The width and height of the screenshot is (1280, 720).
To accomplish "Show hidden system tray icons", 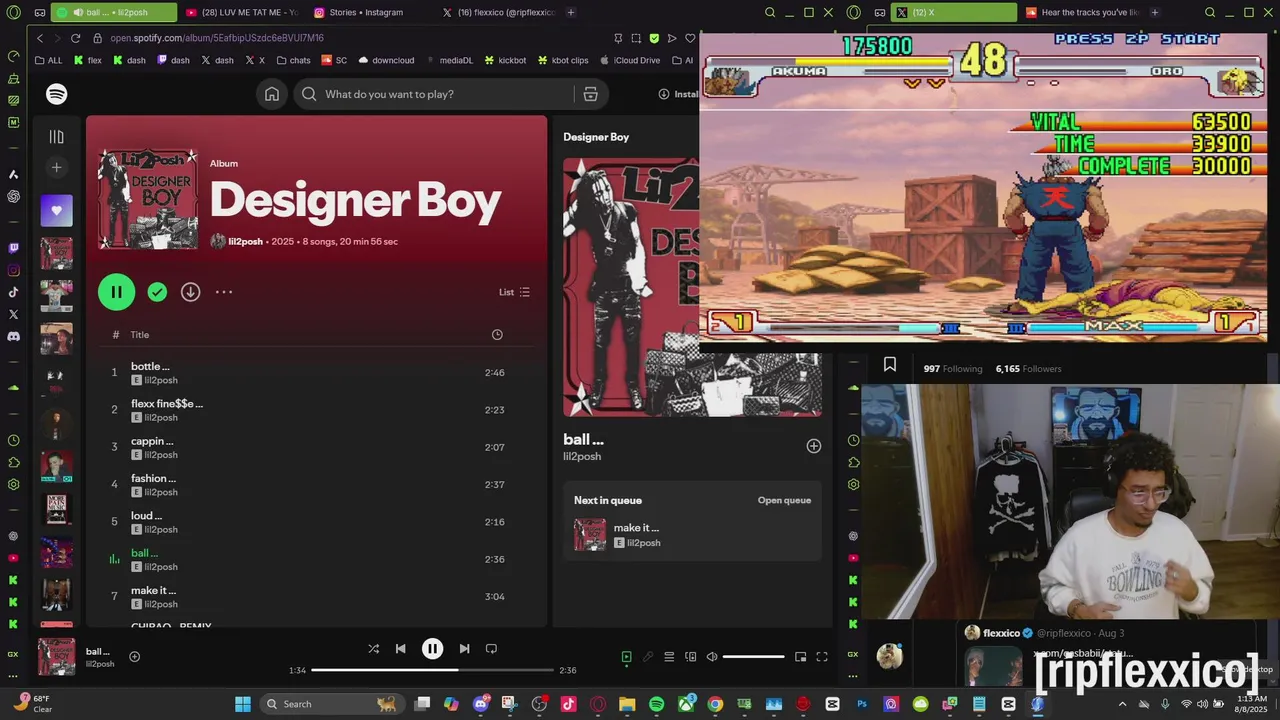I will coord(1121,704).
